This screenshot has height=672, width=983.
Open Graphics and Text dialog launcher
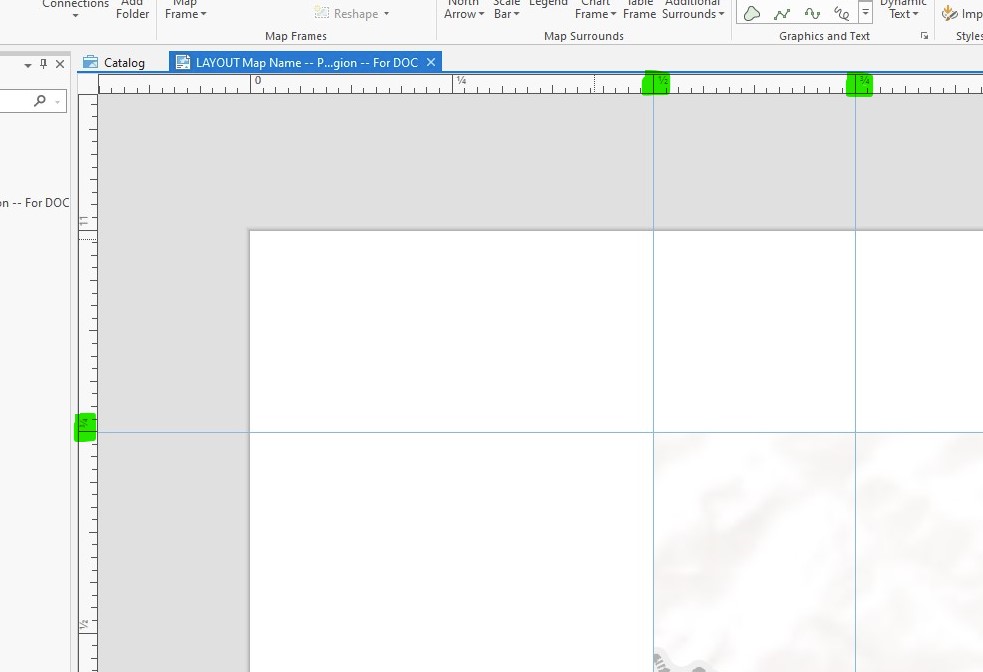[924, 36]
